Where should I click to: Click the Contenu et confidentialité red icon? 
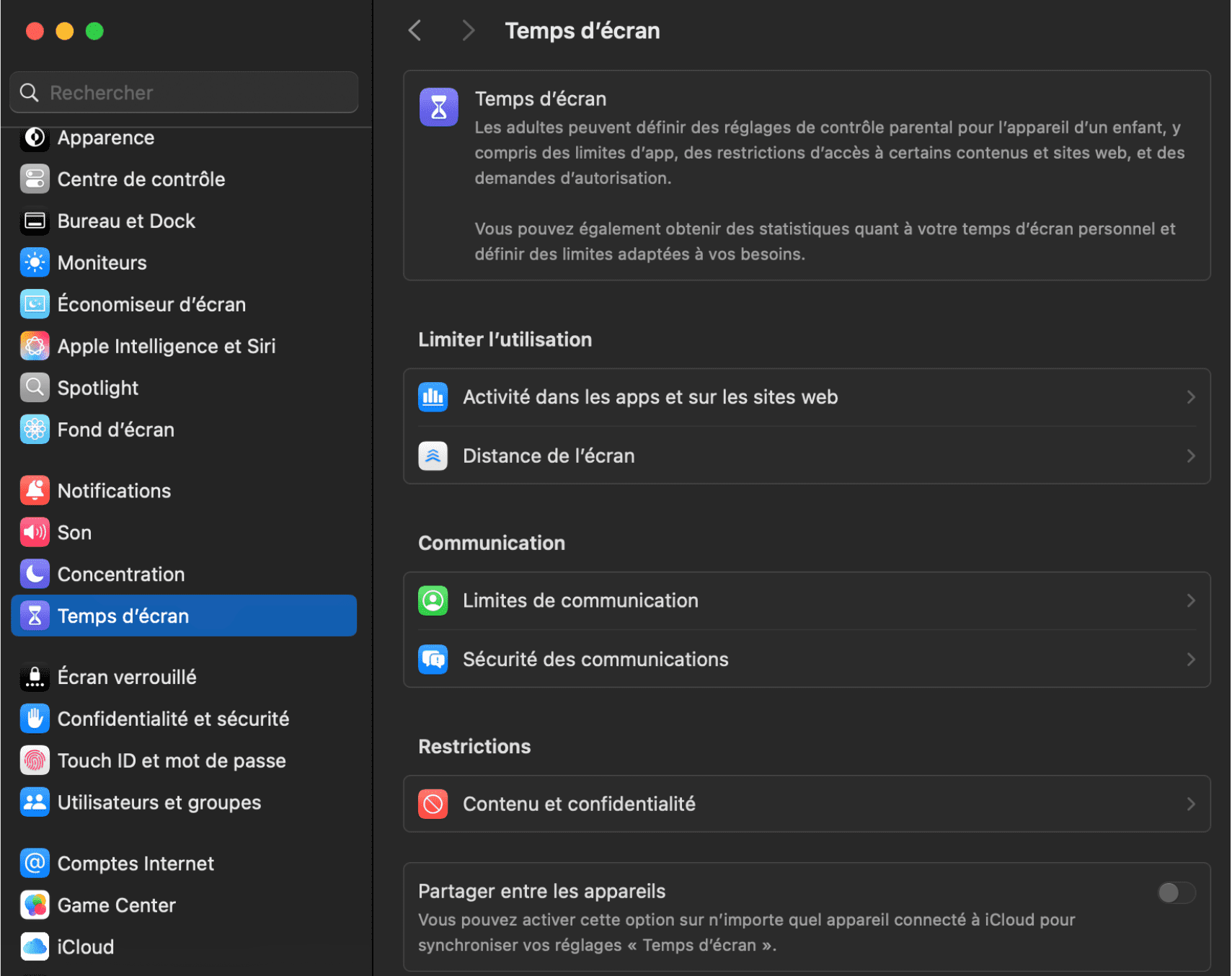point(433,804)
